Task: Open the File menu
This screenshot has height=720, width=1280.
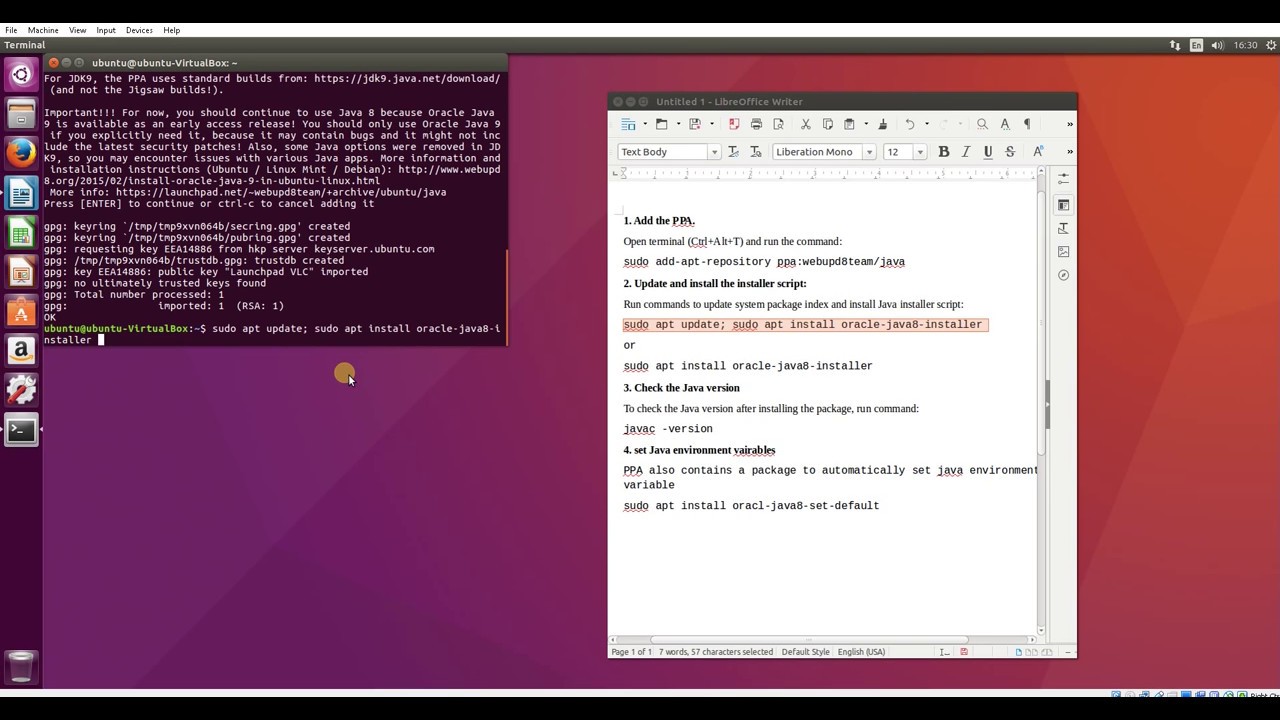Action: pos(11,31)
